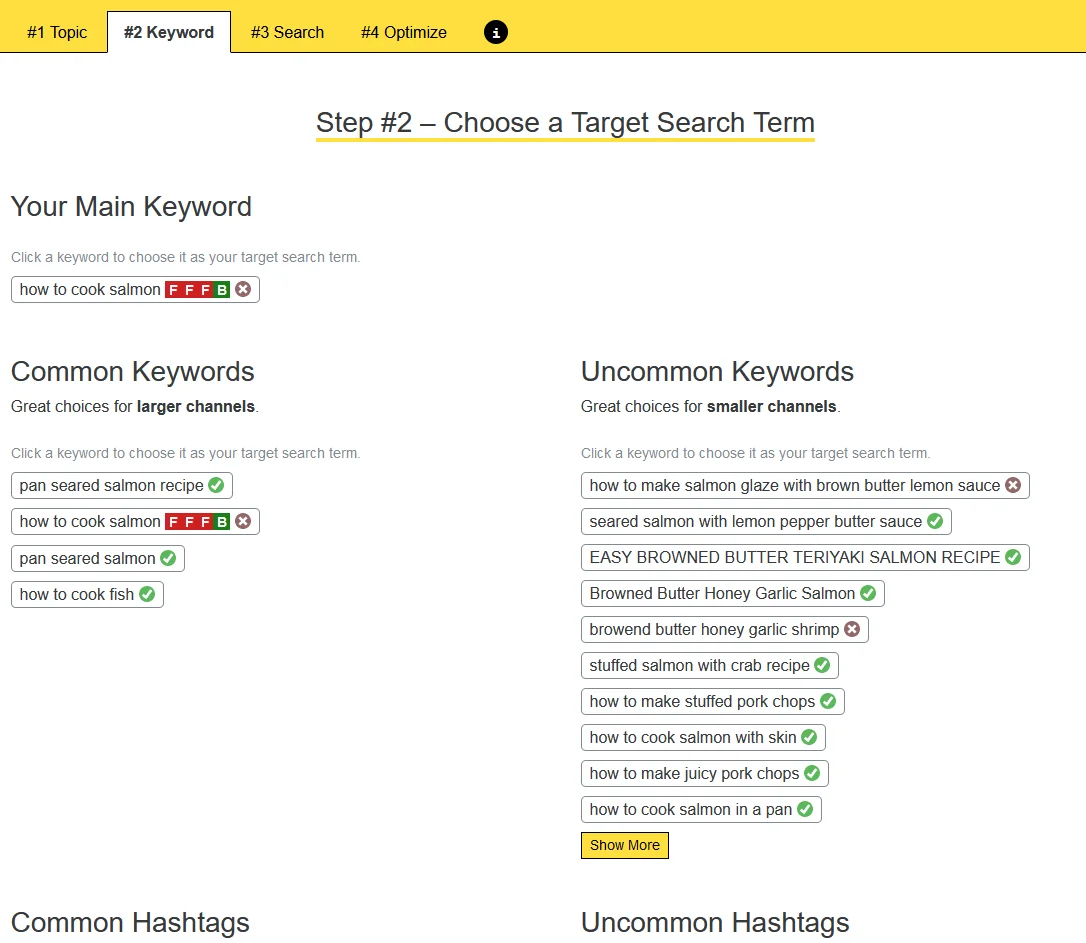Image resolution: width=1086 pixels, height=943 pixels.
Task: Click check icon on 'how to make juicy pork chops'
Action: coord(812,774)
